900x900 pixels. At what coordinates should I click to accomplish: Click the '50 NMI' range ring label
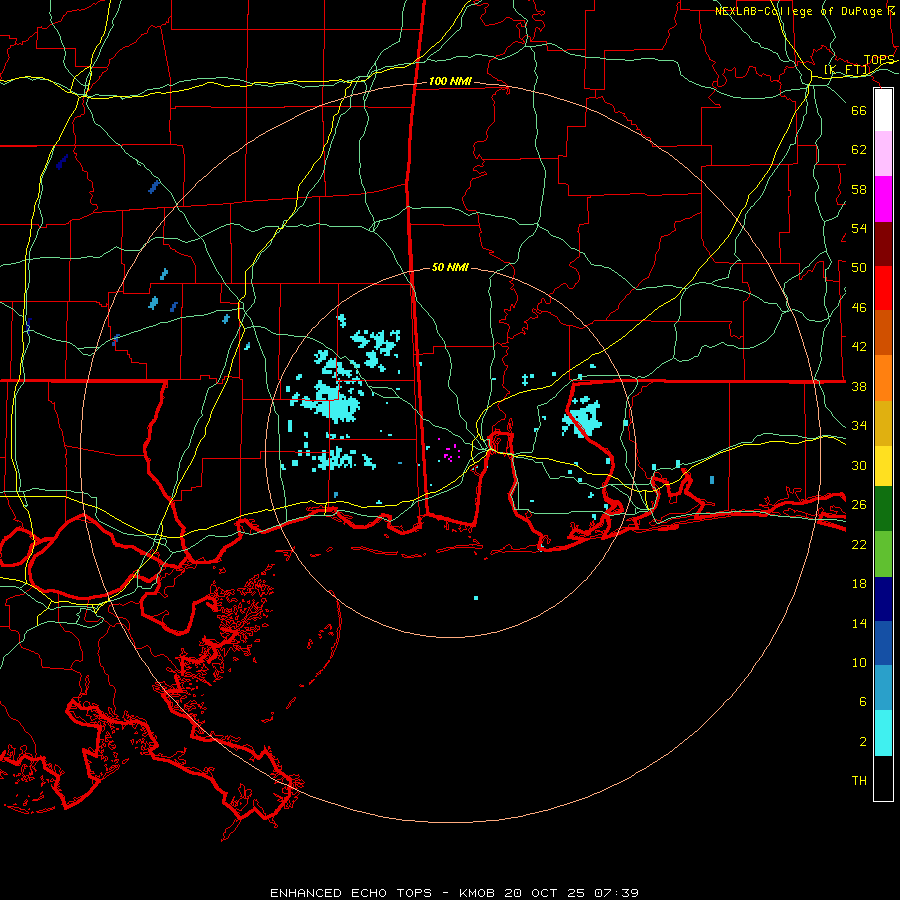point(450,267)
